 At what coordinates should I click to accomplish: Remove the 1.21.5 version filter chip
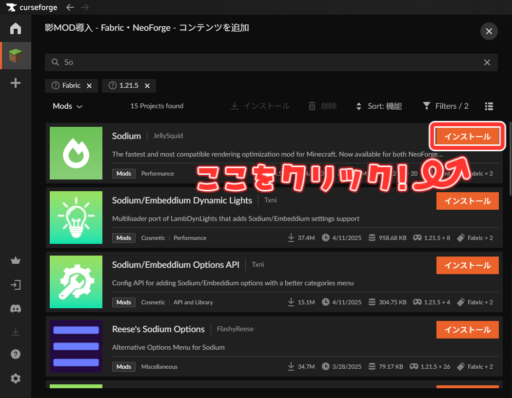(147, 86)
